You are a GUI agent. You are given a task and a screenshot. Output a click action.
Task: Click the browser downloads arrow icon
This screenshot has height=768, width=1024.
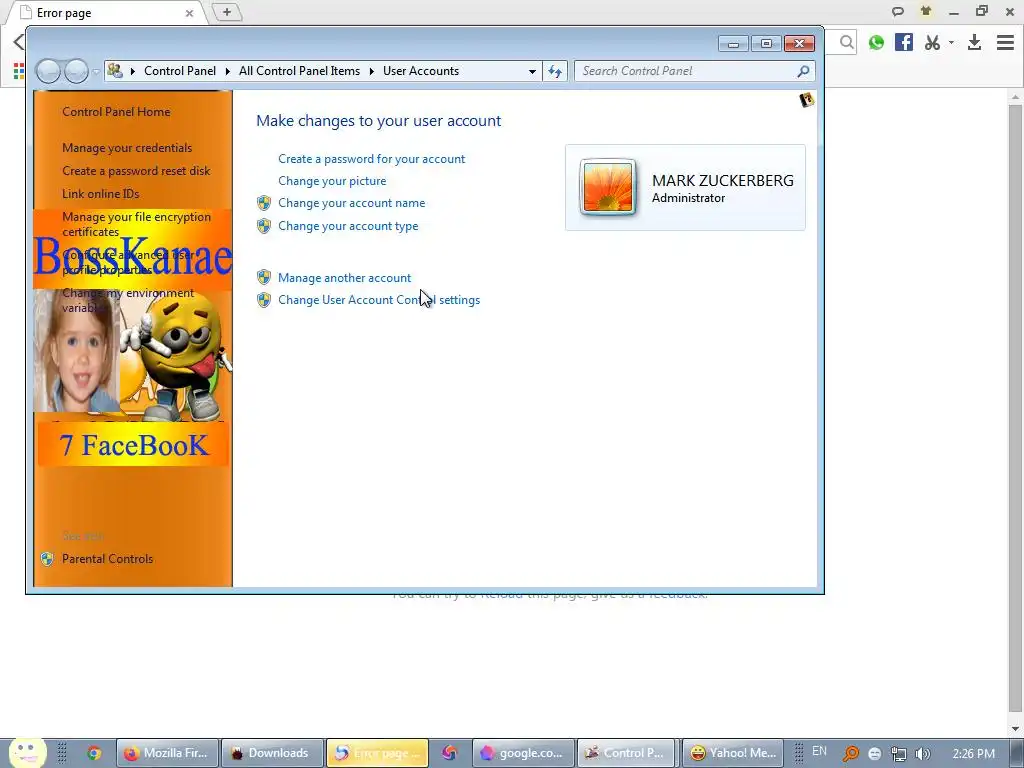(x=974, y=42)
